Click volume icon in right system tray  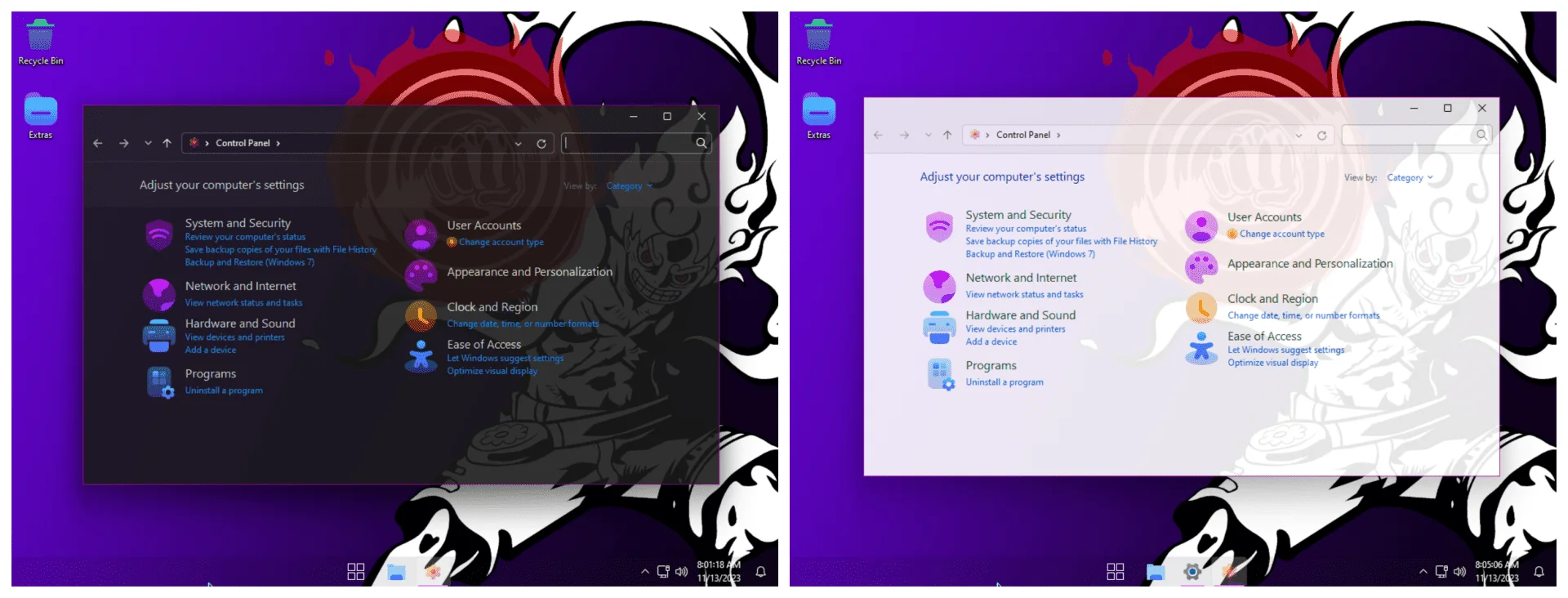pos(1459,572)
